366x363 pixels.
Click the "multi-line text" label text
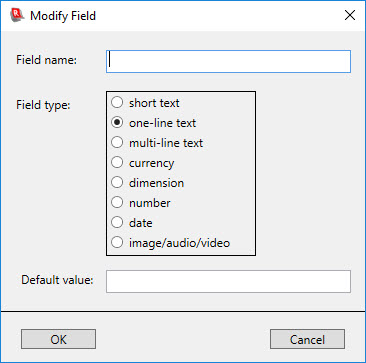(166, 143)
